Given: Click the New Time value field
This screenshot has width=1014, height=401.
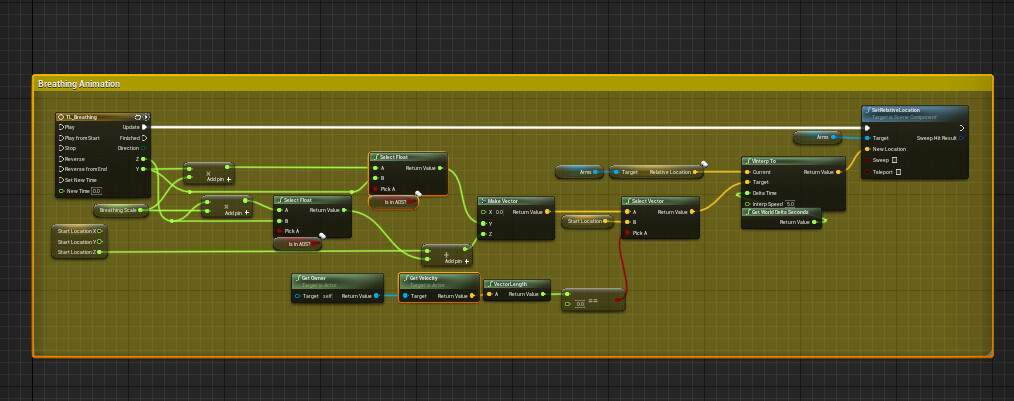Looking at the screenshot, I should (x=96, y=191).
